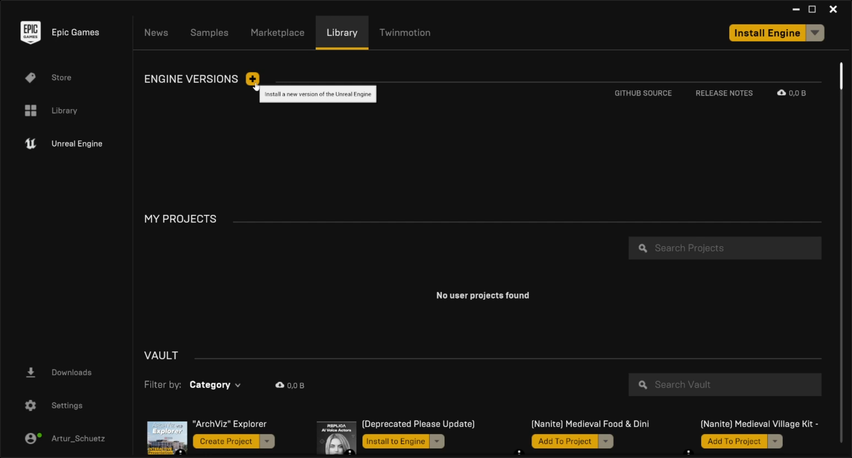852x458 pixels.
Task: Click the Vault cloud size icon
Action: [280, 385]
